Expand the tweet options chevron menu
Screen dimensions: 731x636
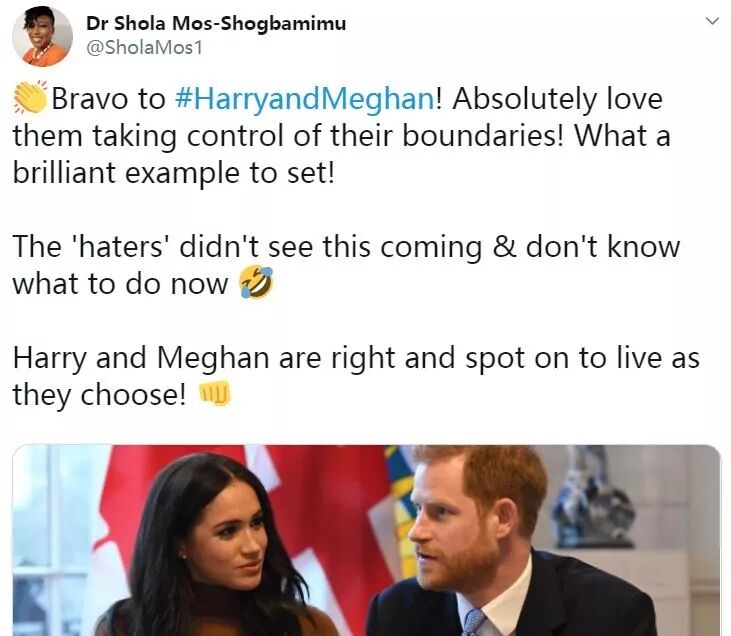711,21
